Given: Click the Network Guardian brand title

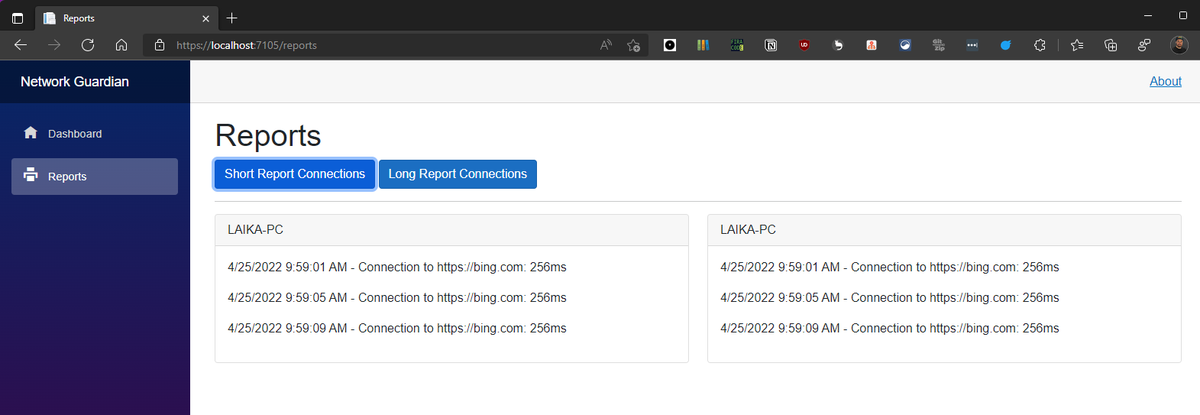Looking at the screenshot, I should [x=75, y=81].
